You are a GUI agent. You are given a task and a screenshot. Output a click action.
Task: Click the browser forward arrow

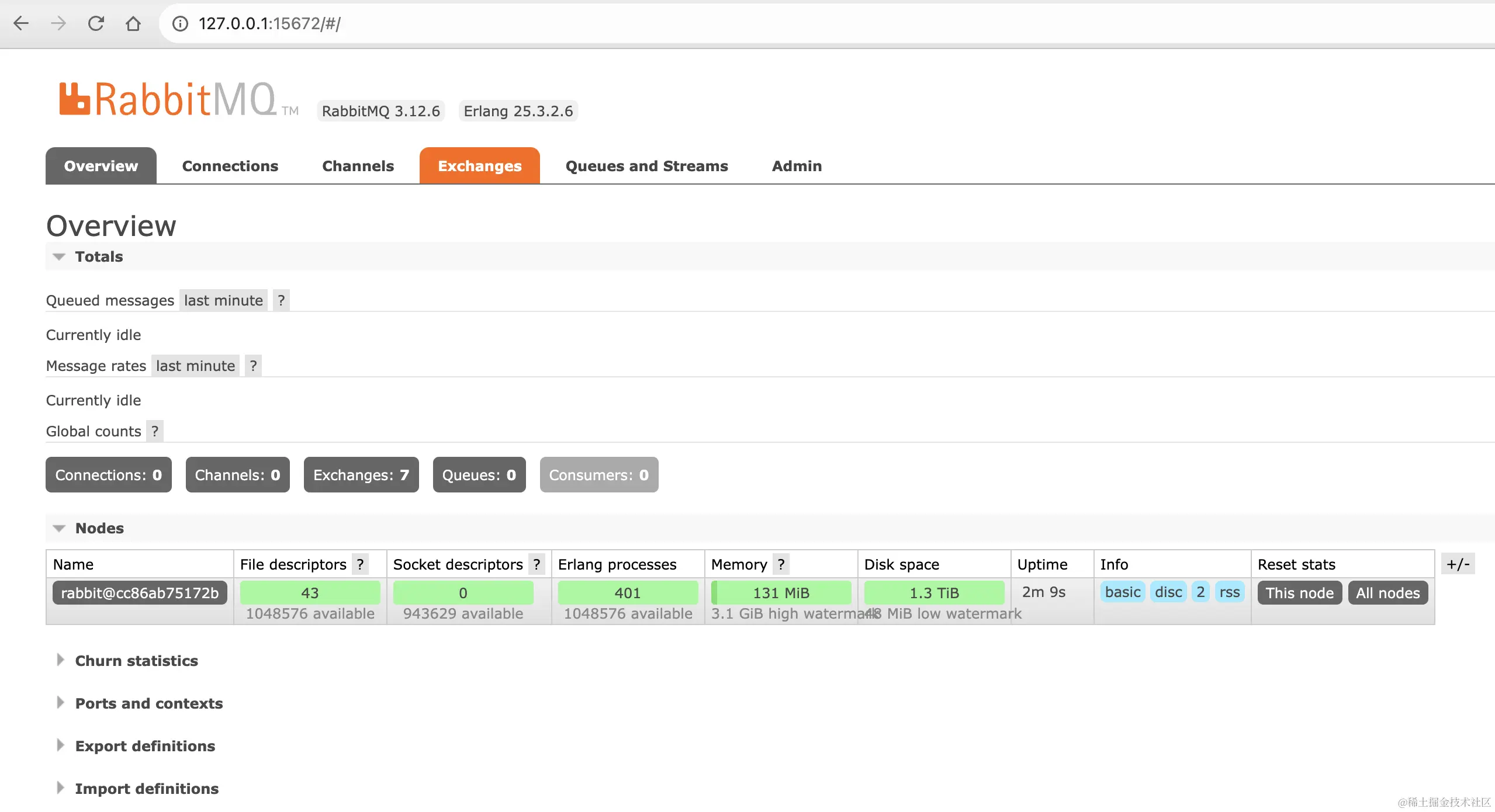pos(58,23)
